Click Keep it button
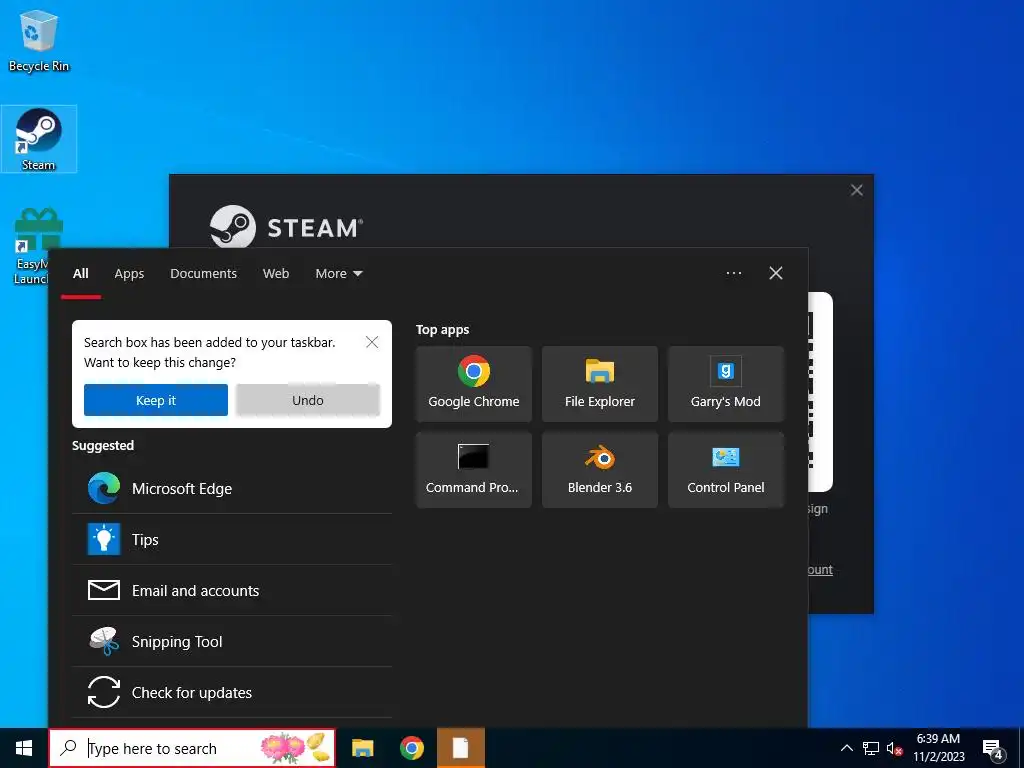 [155, 400]
